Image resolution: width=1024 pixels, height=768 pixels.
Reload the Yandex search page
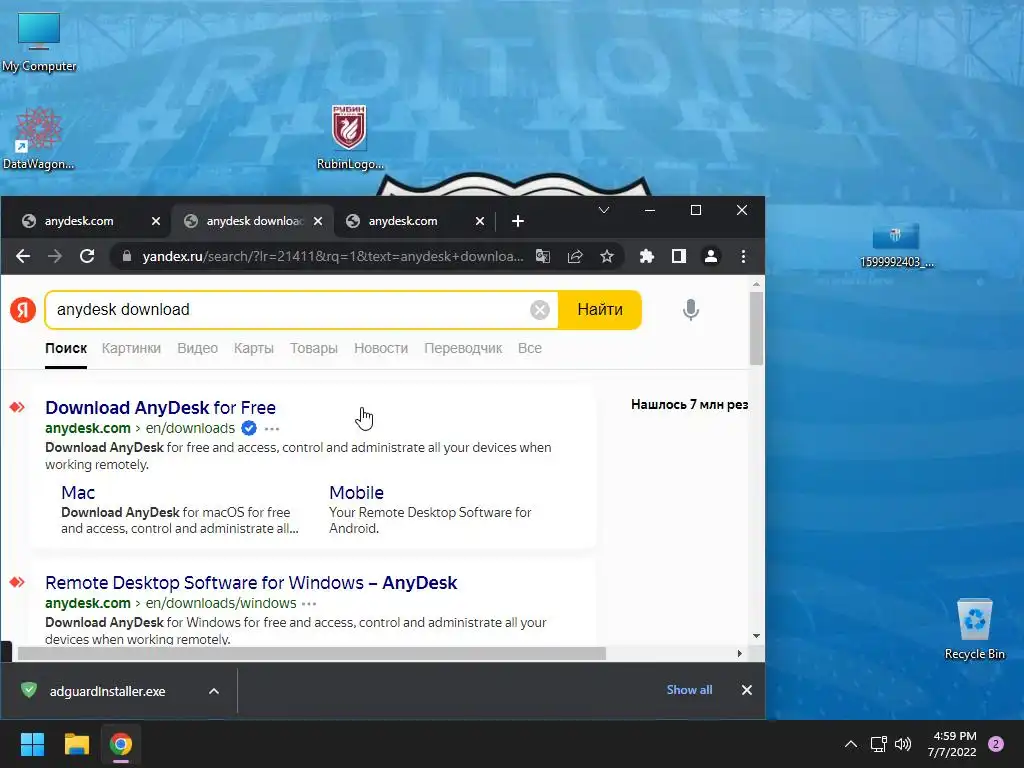pos(87,257)
